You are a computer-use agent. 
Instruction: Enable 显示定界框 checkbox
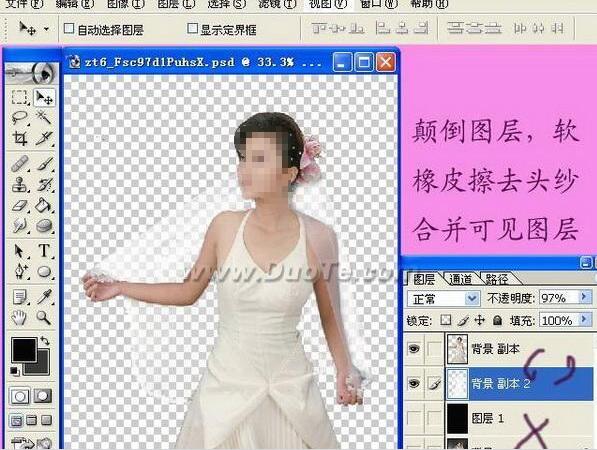click(x=193, y=28)
